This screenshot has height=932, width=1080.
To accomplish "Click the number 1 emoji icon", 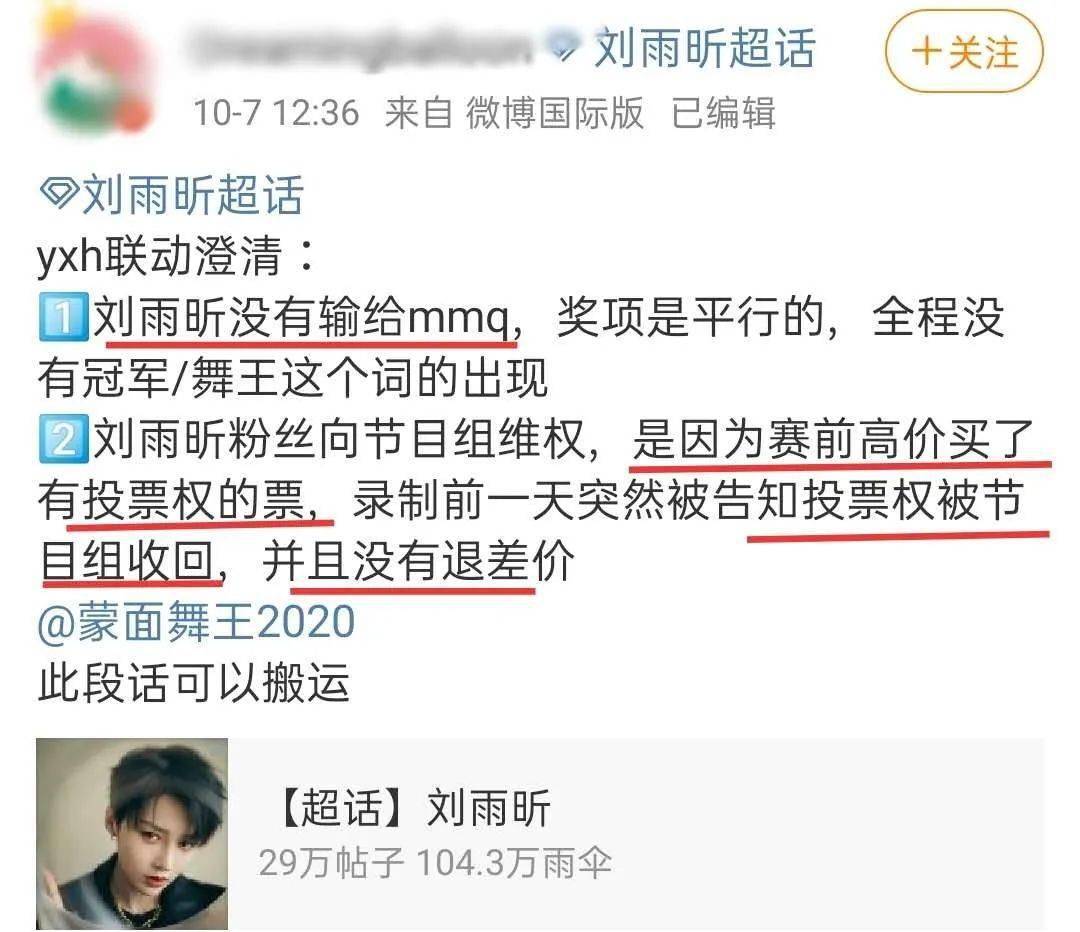I will click(x=63, y=317).
